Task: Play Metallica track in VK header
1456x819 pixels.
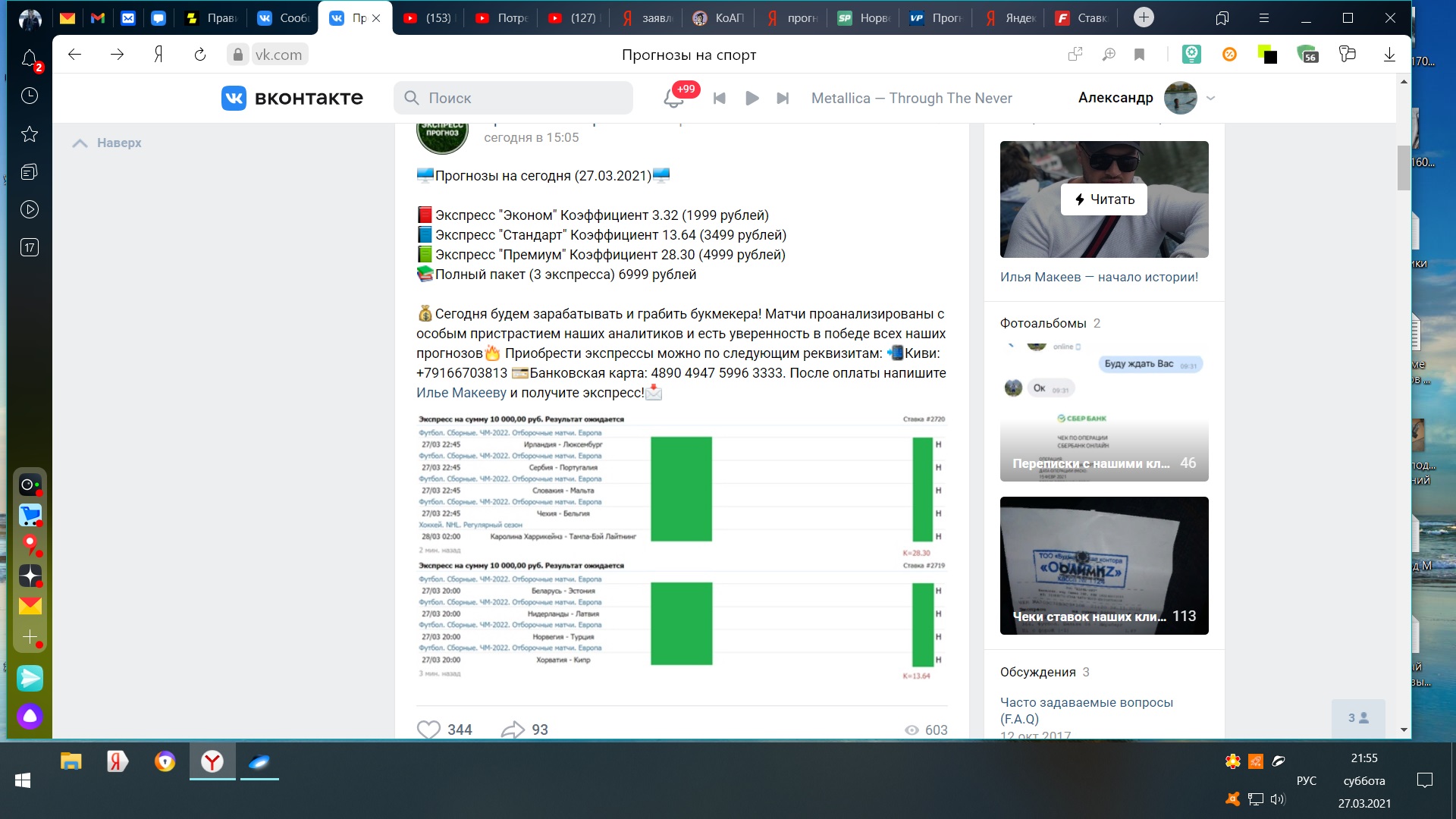Action: coord(752,98)
